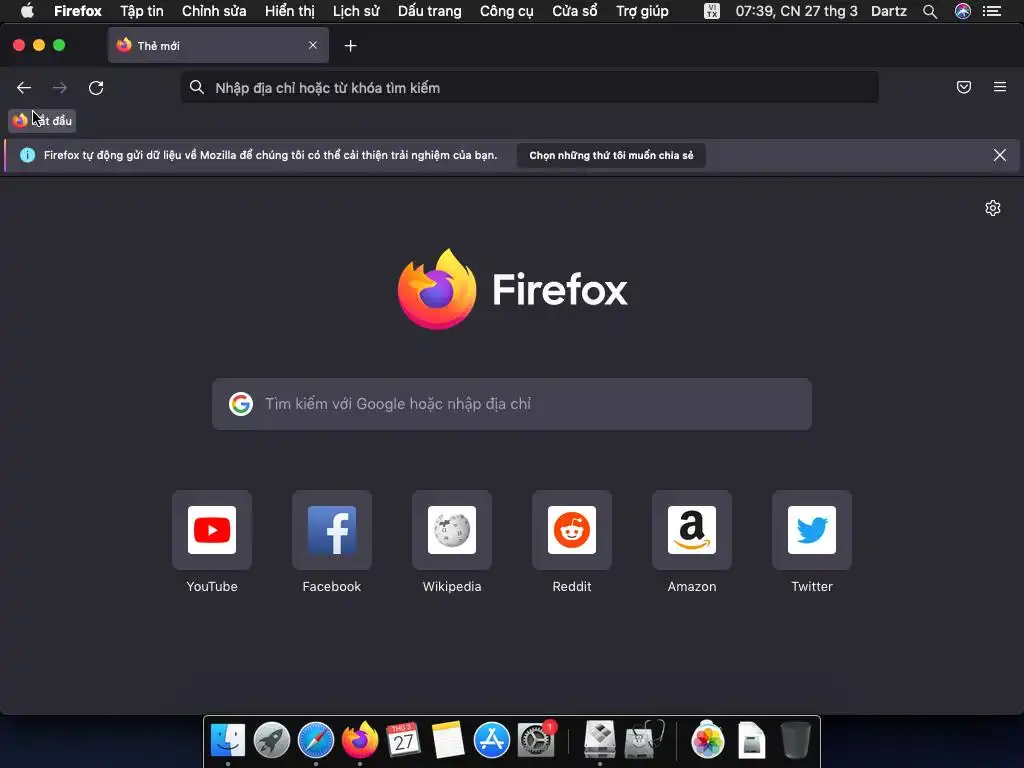
Task: Dismiss the data sharing notification bar
Action: (999, 155)
